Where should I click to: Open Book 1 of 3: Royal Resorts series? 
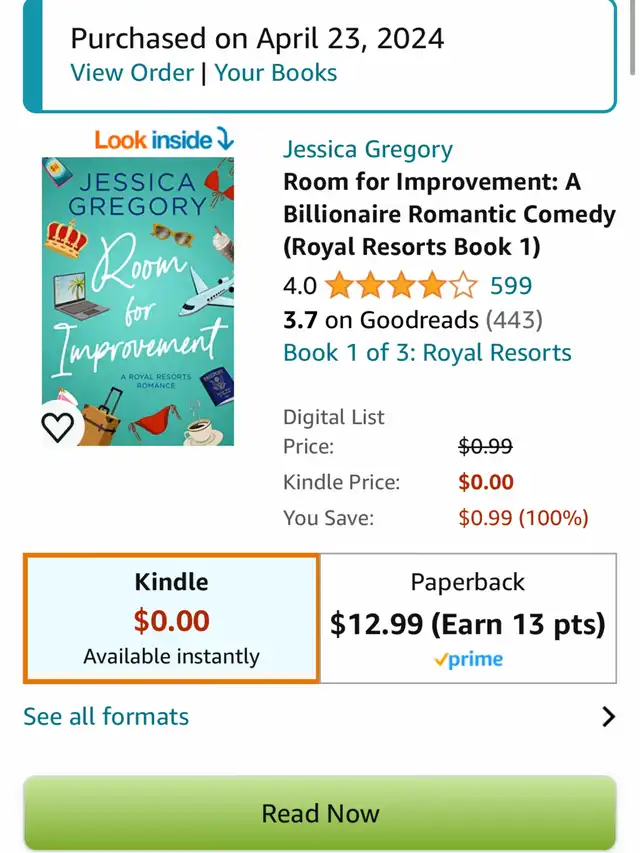[x=427, y=352]
